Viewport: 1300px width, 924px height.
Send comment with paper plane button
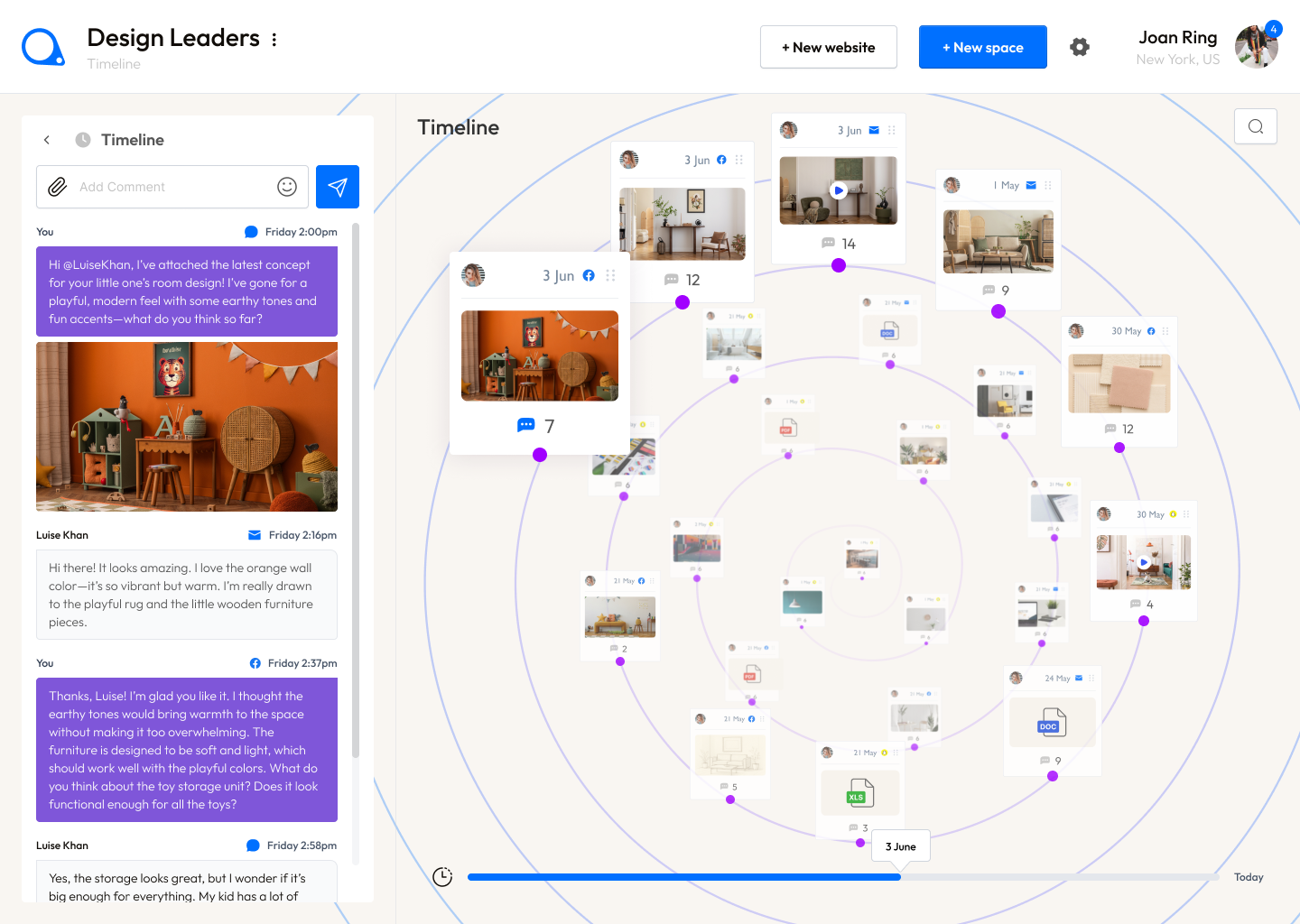(x=338, y=187)
